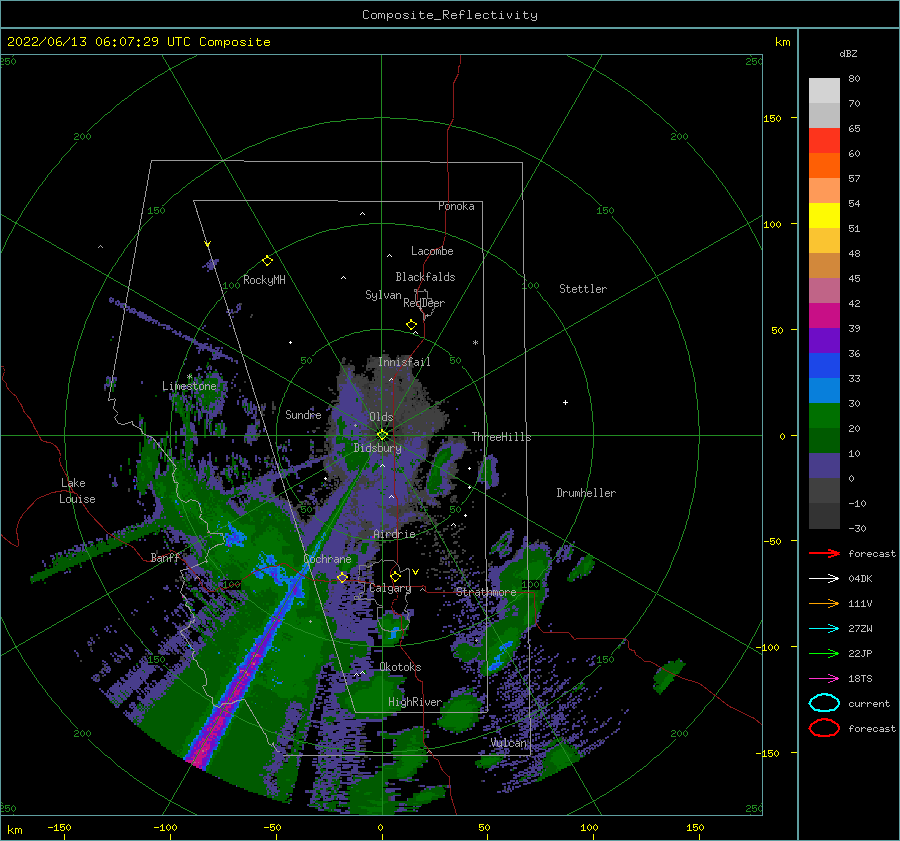The height and width of the screenshot is (841, 900).
Task: Click the 18TS legend label
Action: (x=860, y=679)
